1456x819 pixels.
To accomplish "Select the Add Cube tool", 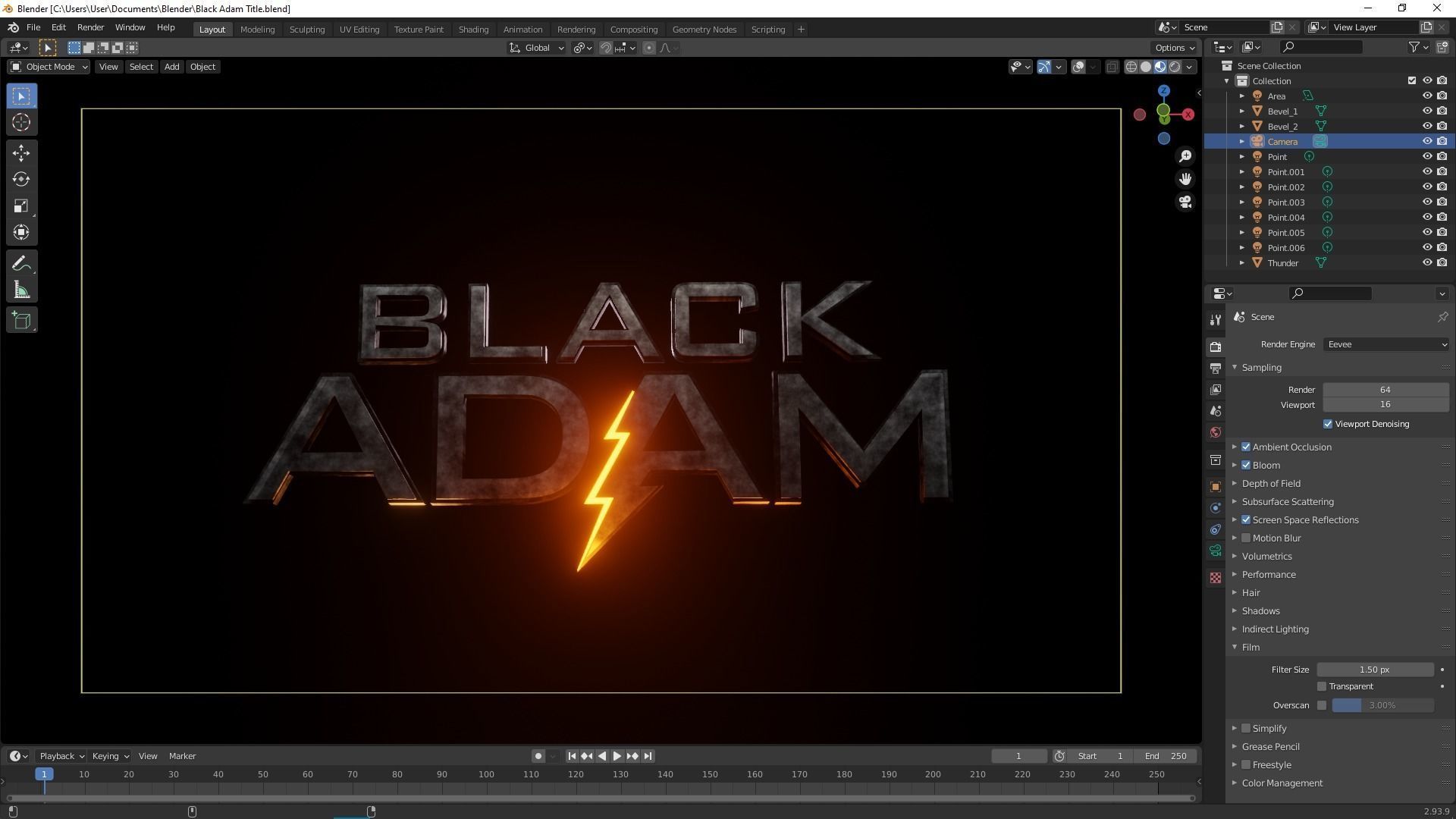I will [x=20, y=319].
